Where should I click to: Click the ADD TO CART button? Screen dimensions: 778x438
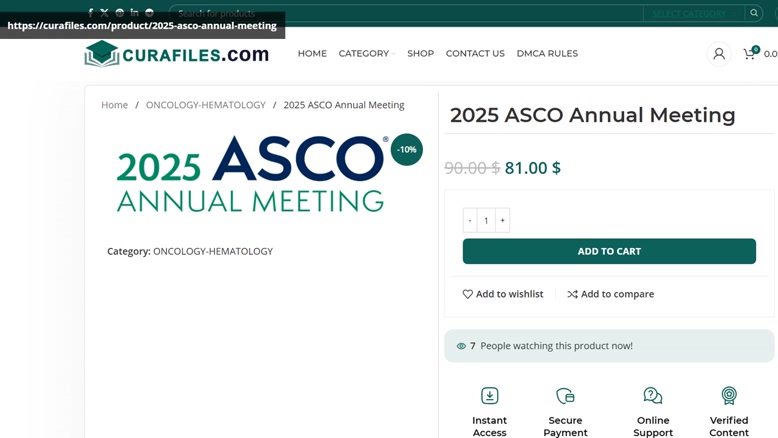(609, 251)
